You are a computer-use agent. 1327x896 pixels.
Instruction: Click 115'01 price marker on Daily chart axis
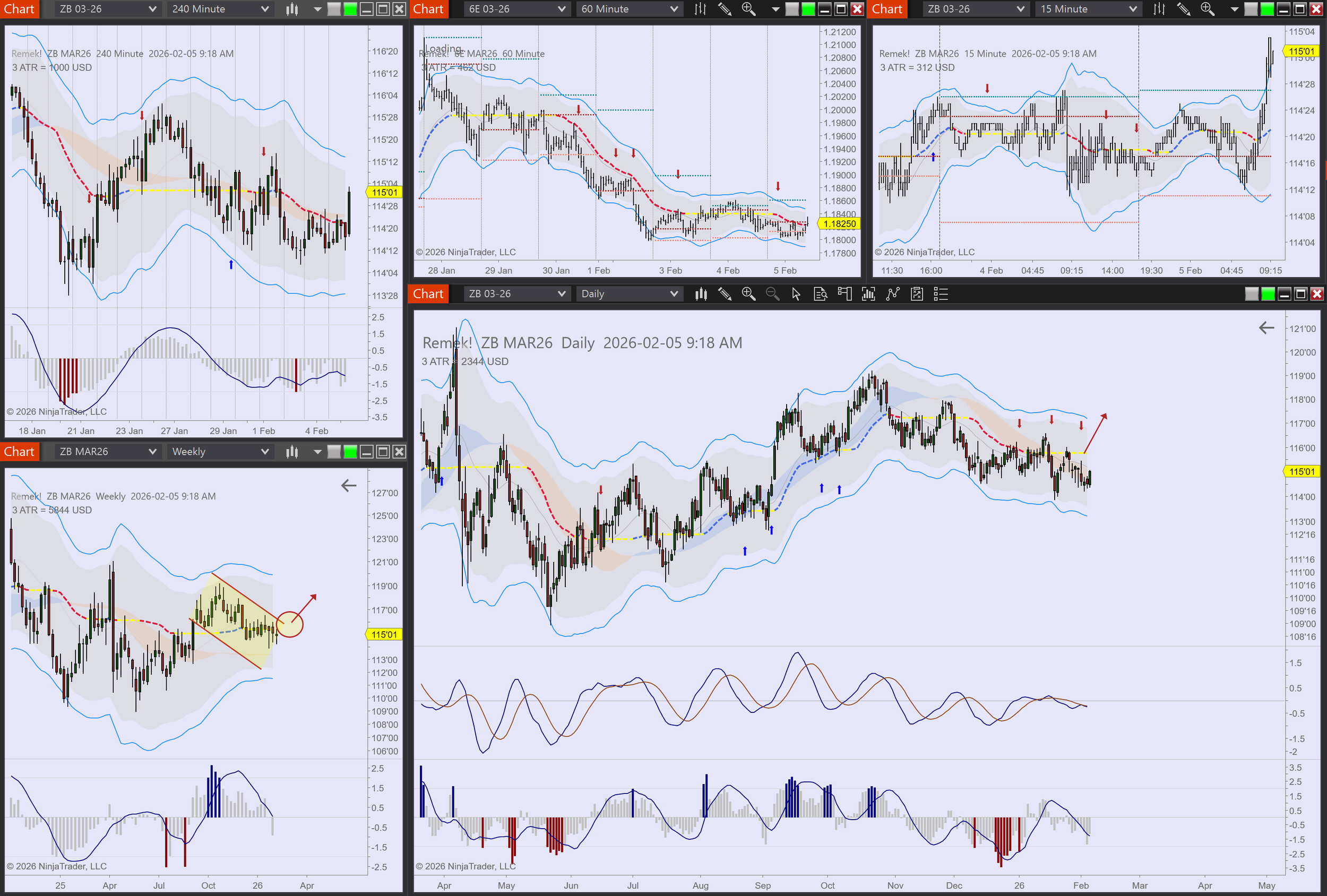(x=1302, y=472)
